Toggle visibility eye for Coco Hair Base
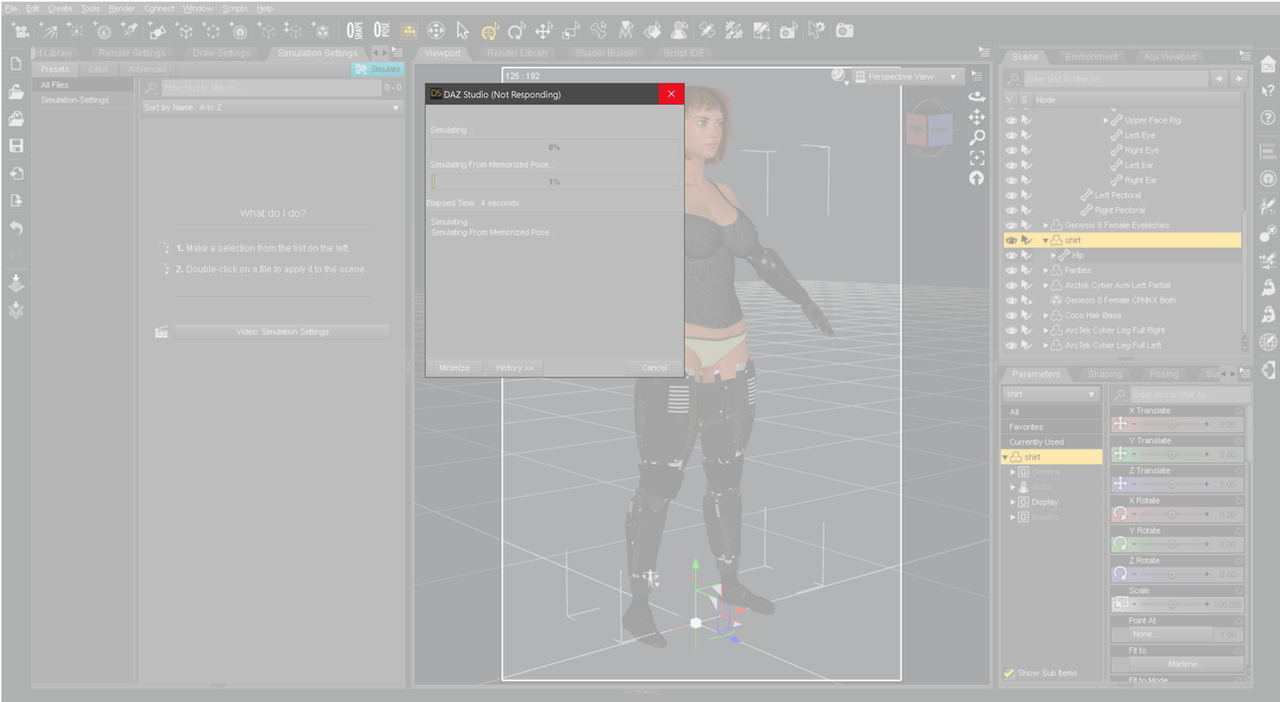Image resolution: width=1280 pixels, height=702 pixels. 1011,316
